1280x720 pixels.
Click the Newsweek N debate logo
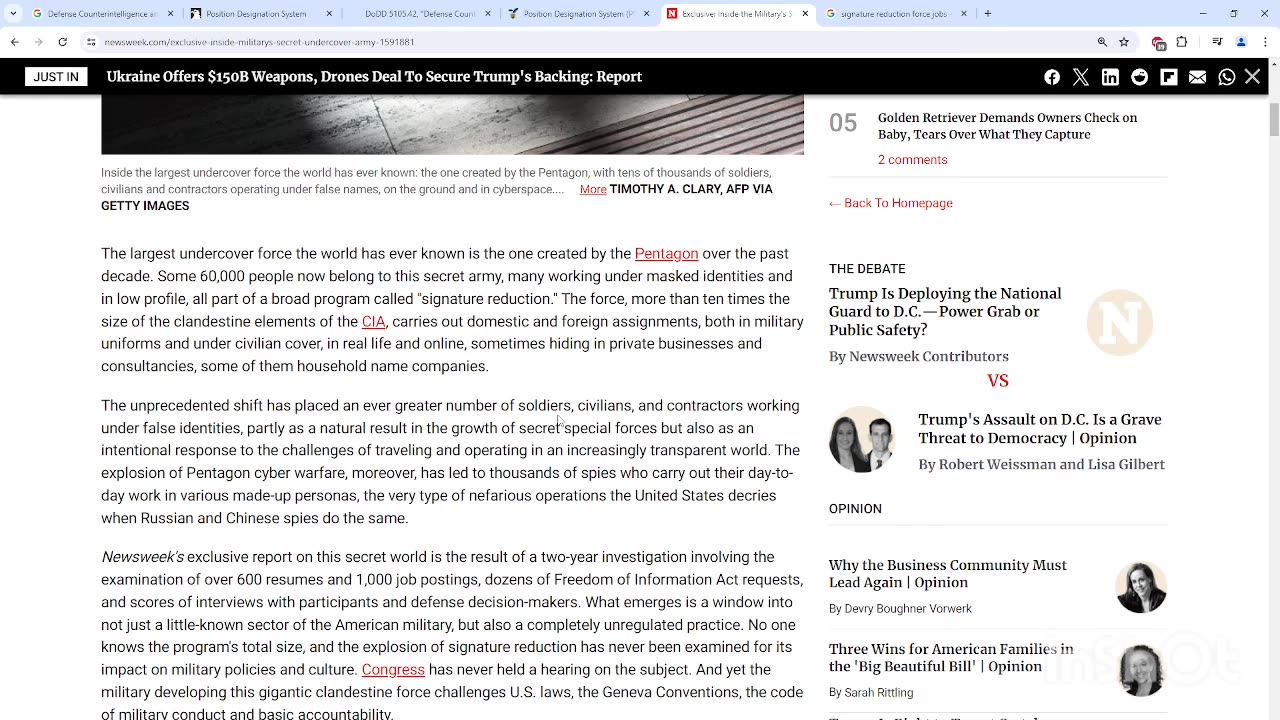(1119, 322)
